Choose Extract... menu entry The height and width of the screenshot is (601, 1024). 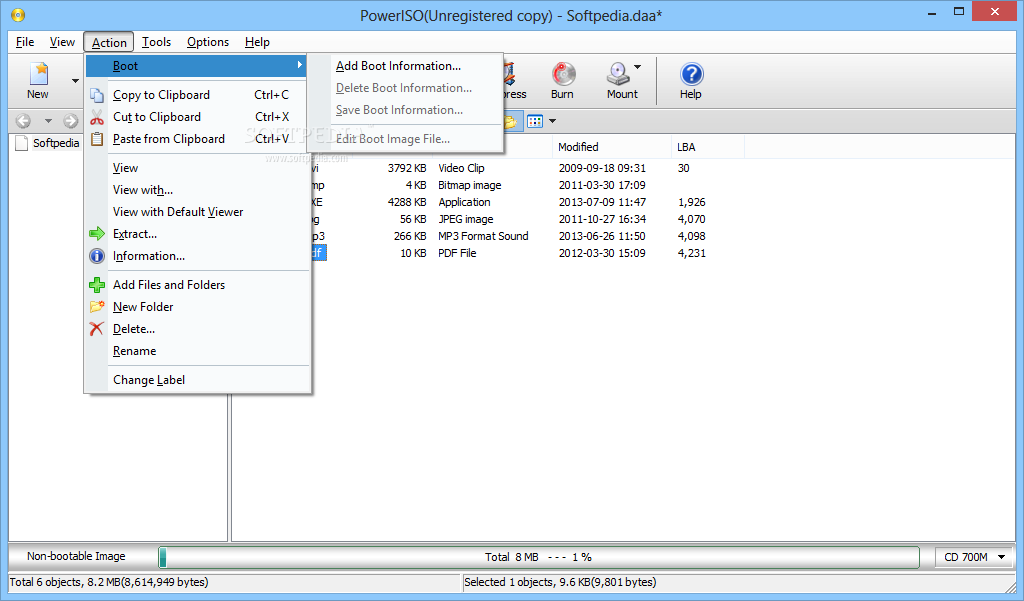[197, 234]
